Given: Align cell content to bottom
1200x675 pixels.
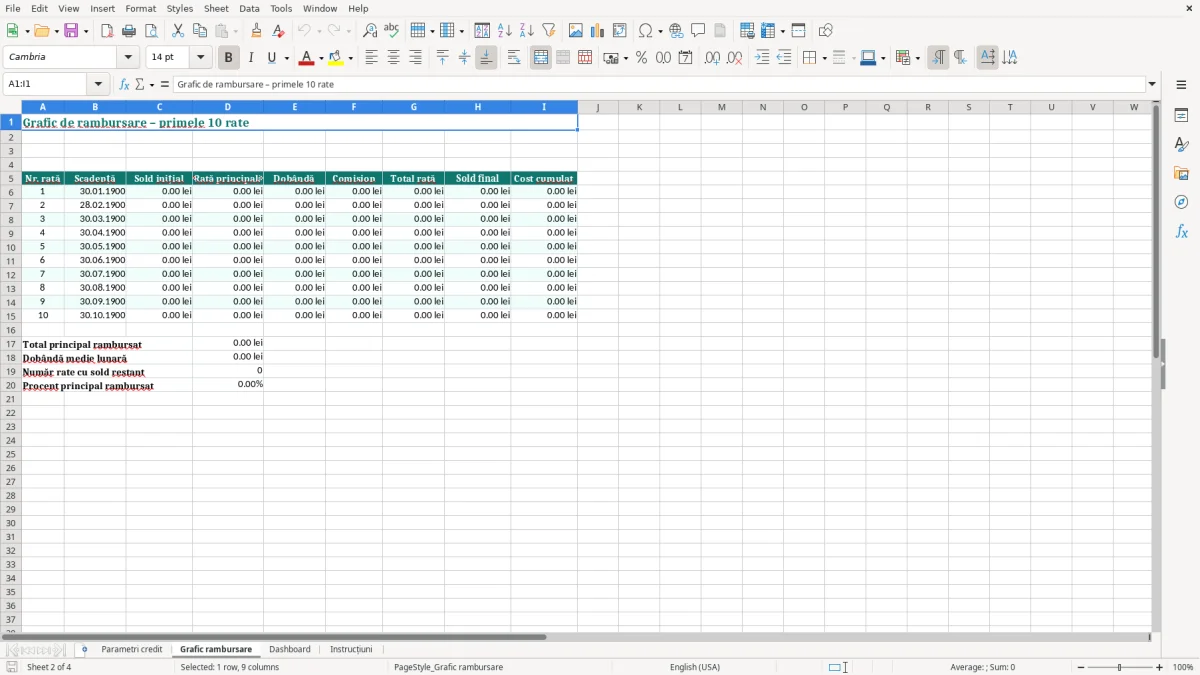Looking at the screenshot, I should [486, 58].
